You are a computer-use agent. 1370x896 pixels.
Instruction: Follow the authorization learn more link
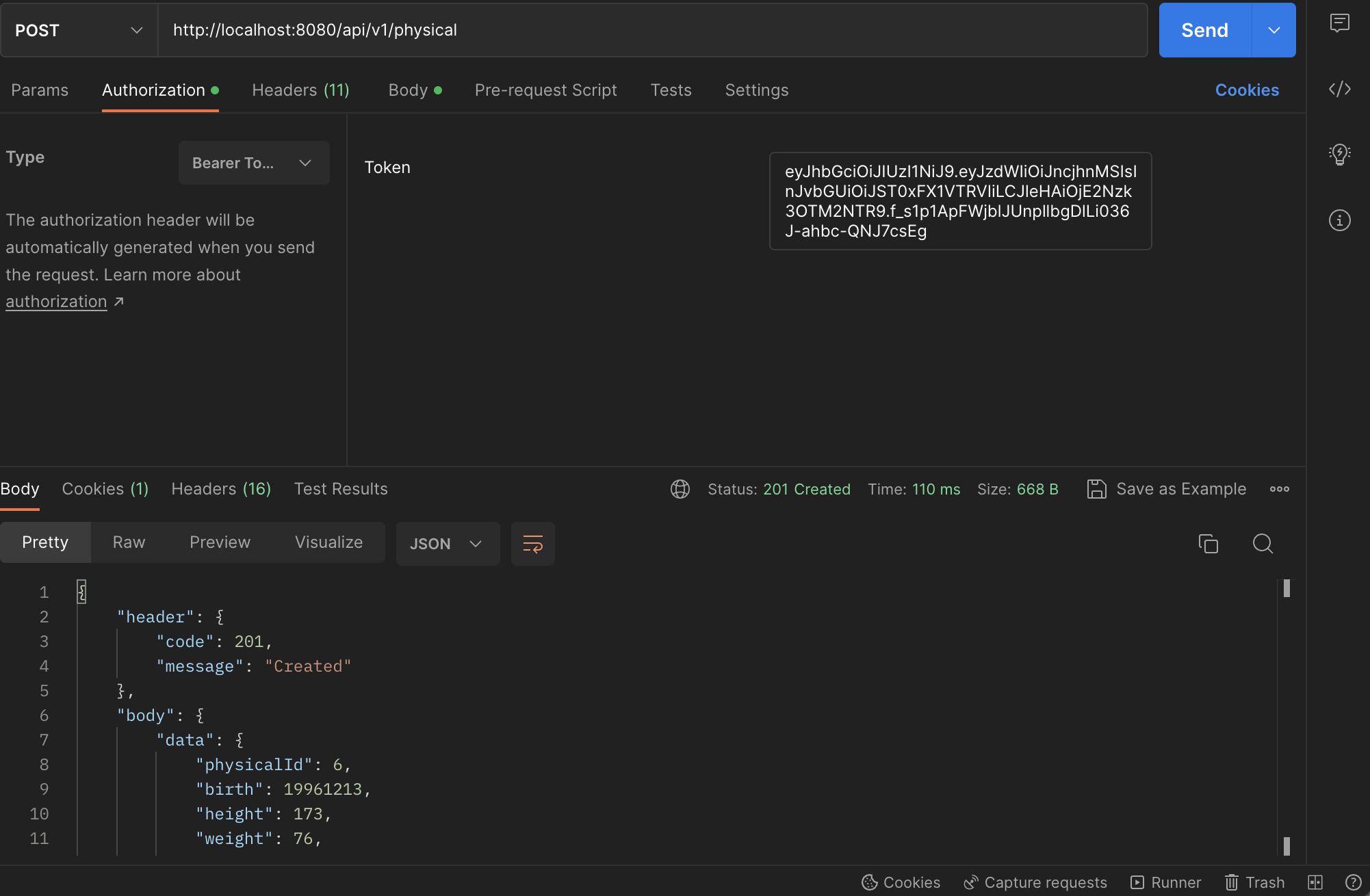(57, 302)
